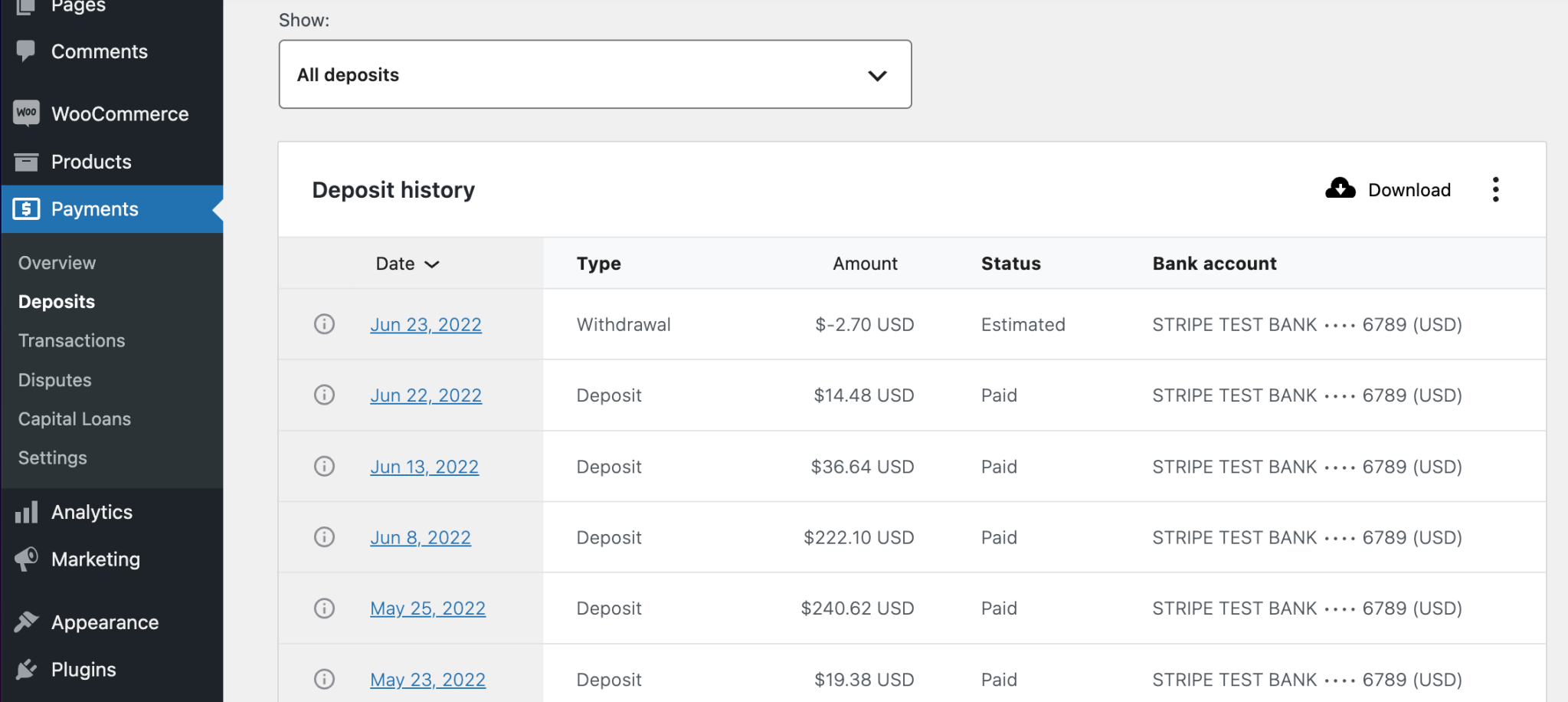Open Capital Loans page
The height and width of the screenshot is (702, 1568).
click(74, 418)
